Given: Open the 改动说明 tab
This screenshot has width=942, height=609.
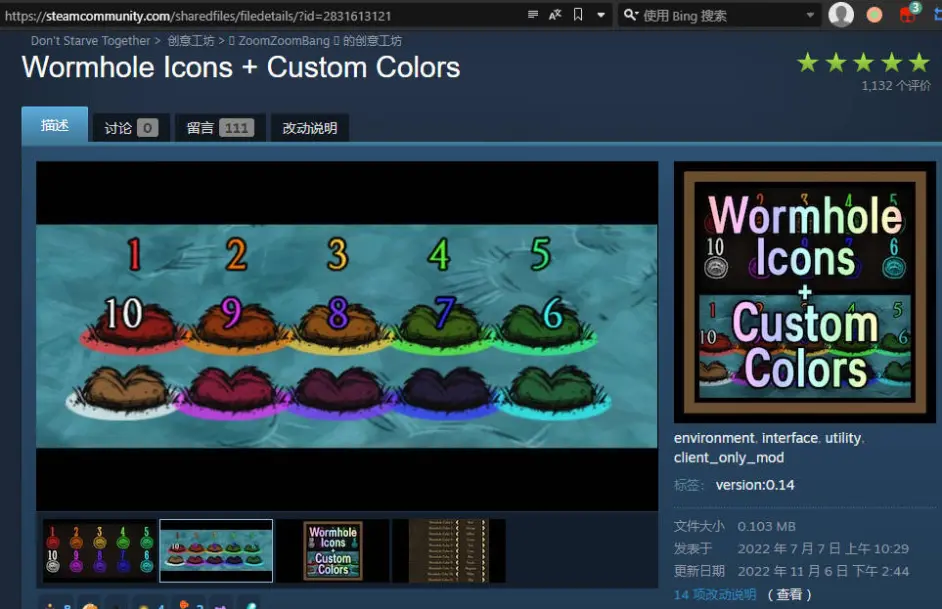Looking at the screenshot, I should (309, 128).
